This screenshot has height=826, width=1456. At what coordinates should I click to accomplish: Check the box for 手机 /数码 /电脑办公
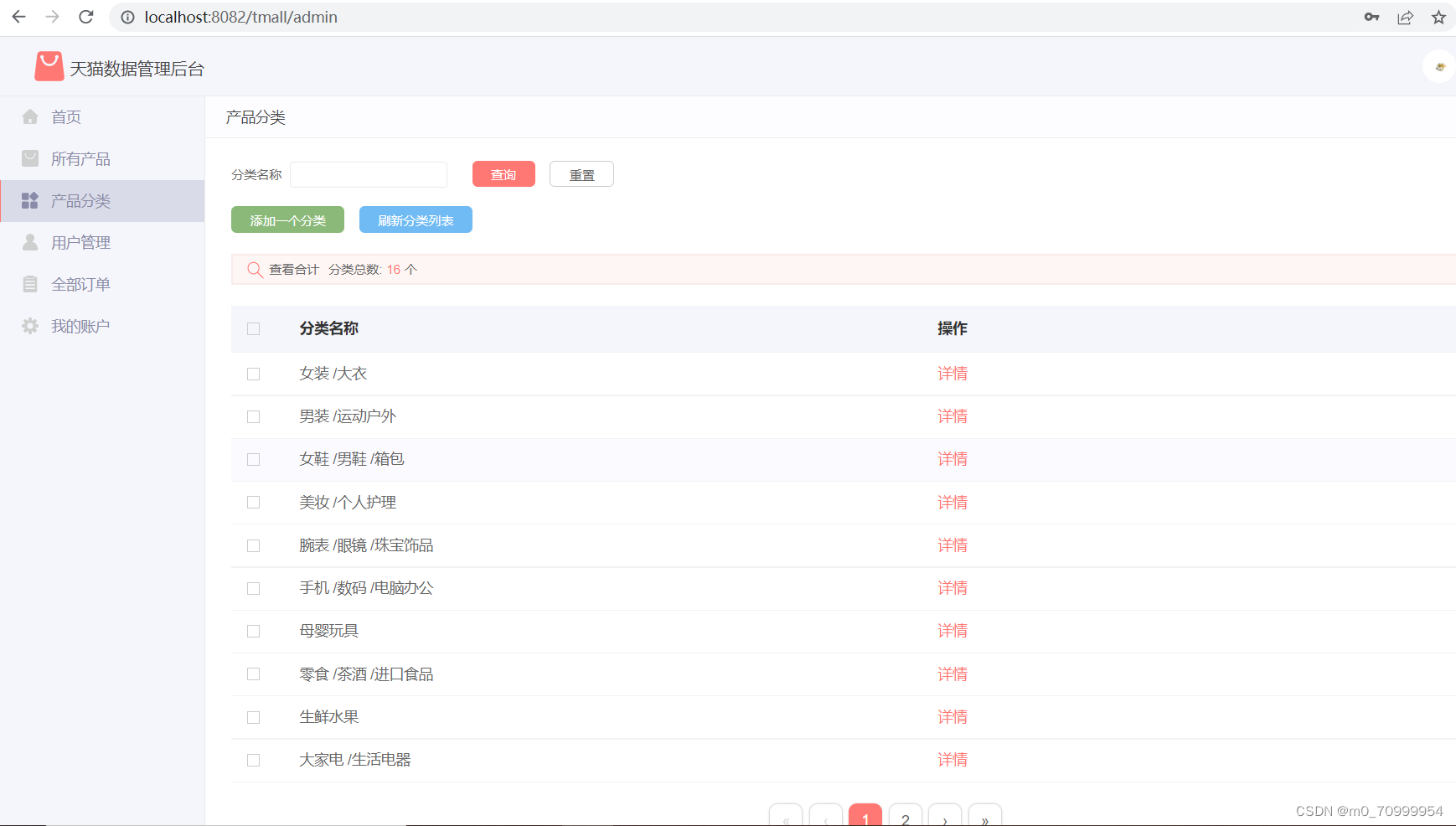pyautogui.click(x=254, y=589)
